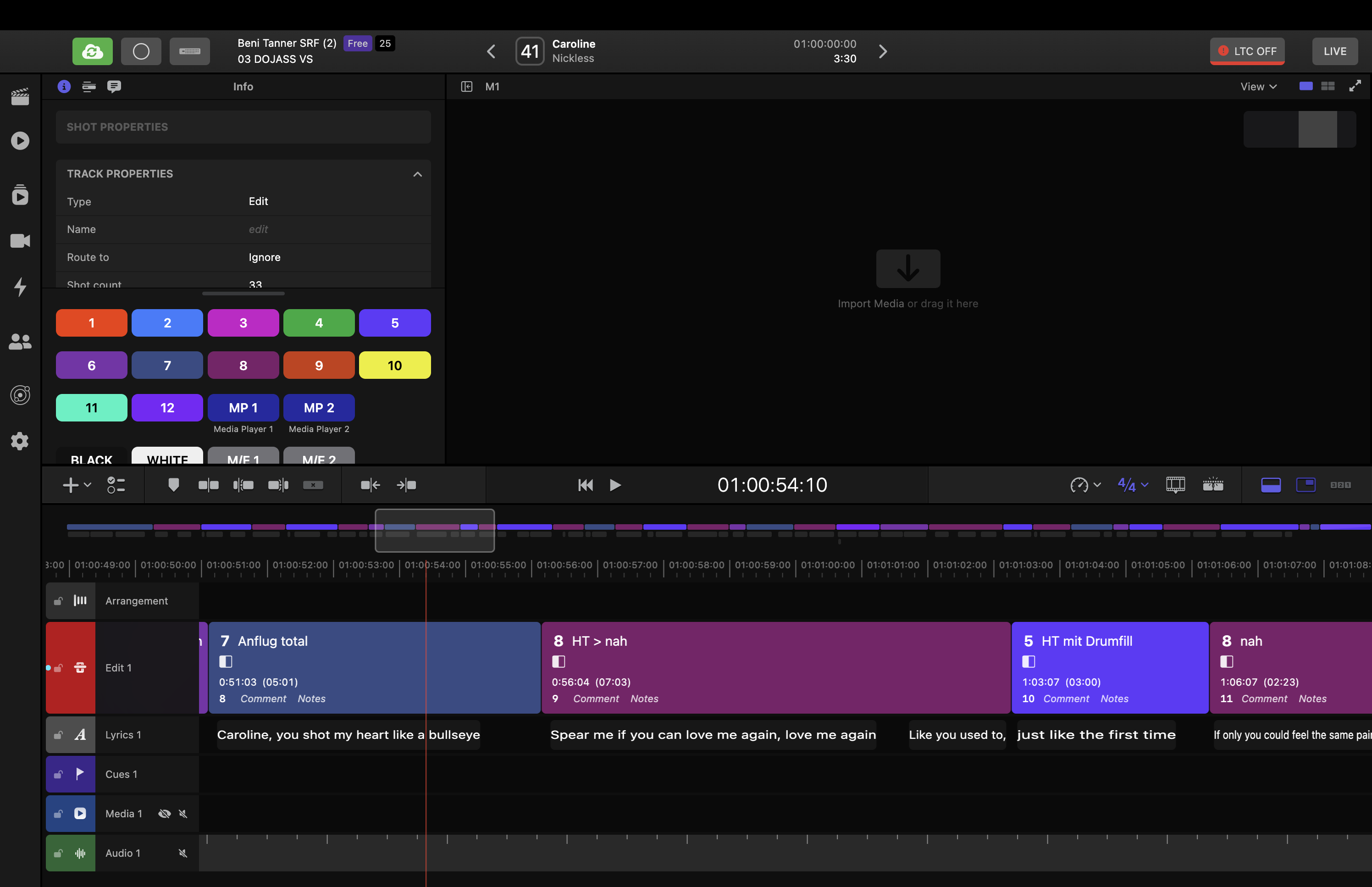Select the playback icon in the left sidebar

click(x=20, y=140)
